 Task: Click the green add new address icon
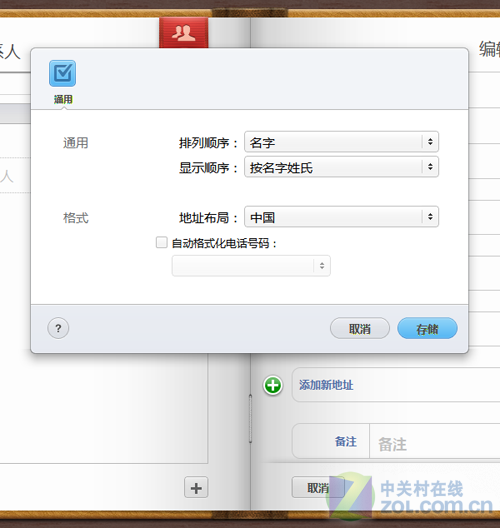coord(273,385)
